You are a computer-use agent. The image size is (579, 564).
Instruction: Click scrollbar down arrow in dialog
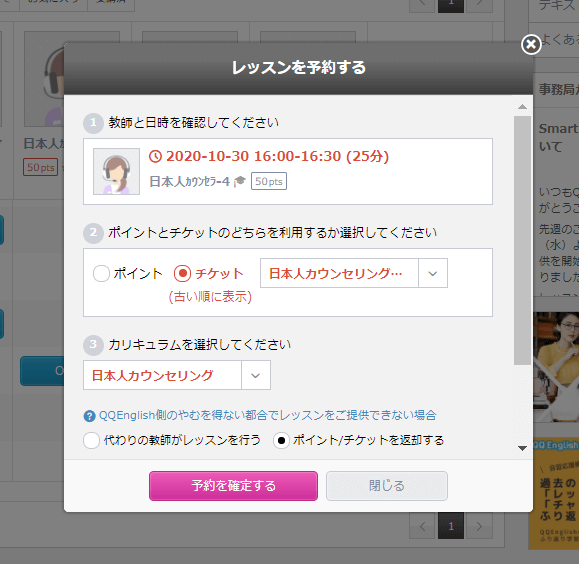(x=522, y=448)
